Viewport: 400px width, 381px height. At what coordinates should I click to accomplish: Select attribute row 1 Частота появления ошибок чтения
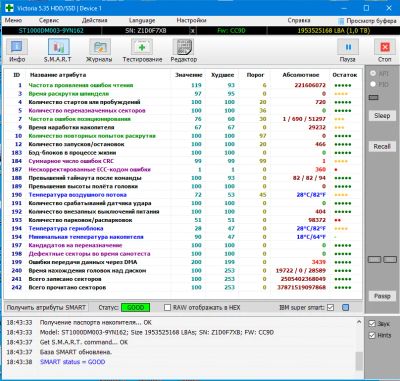click(183, 85)
